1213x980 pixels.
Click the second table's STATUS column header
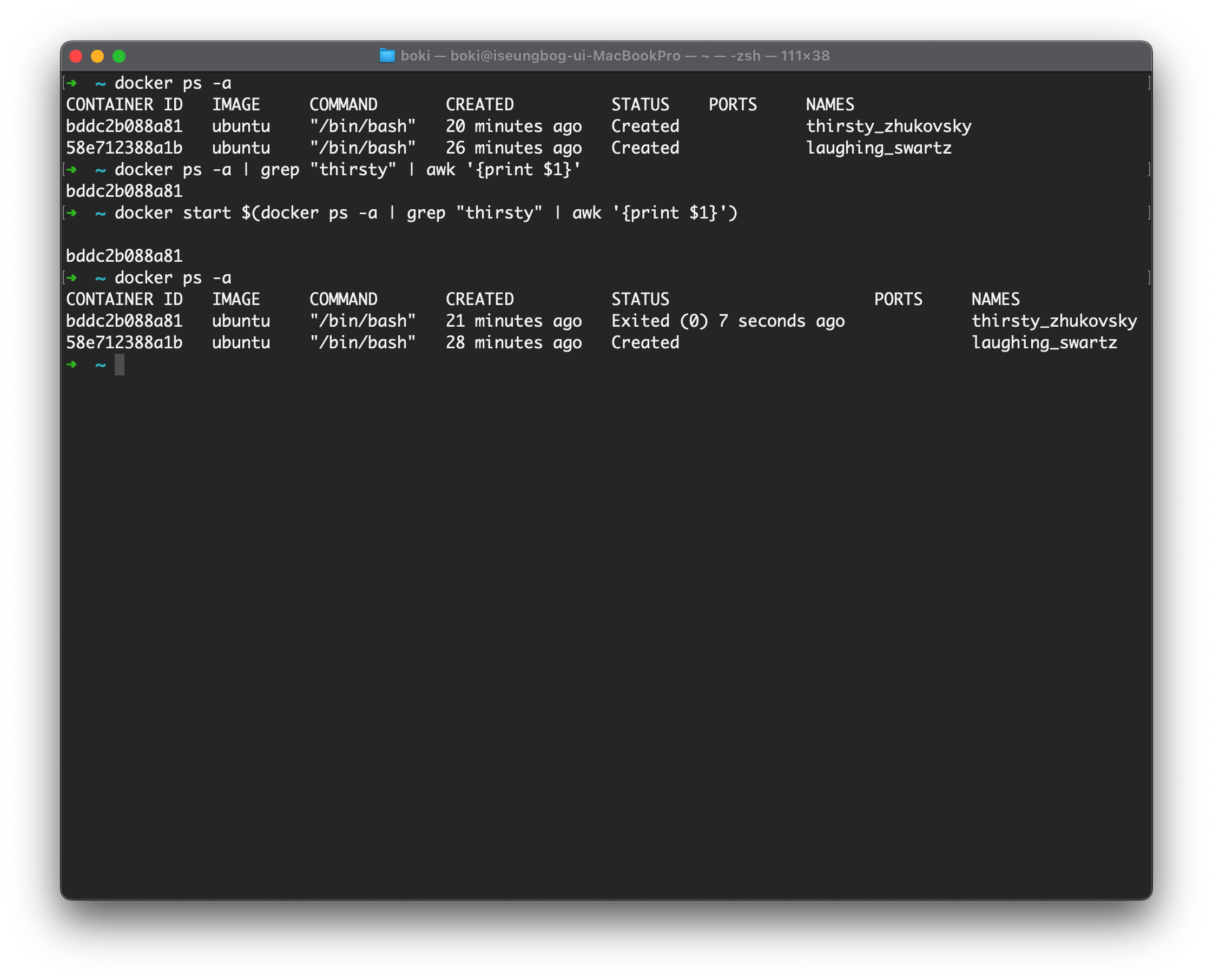(x=640, y=299)
